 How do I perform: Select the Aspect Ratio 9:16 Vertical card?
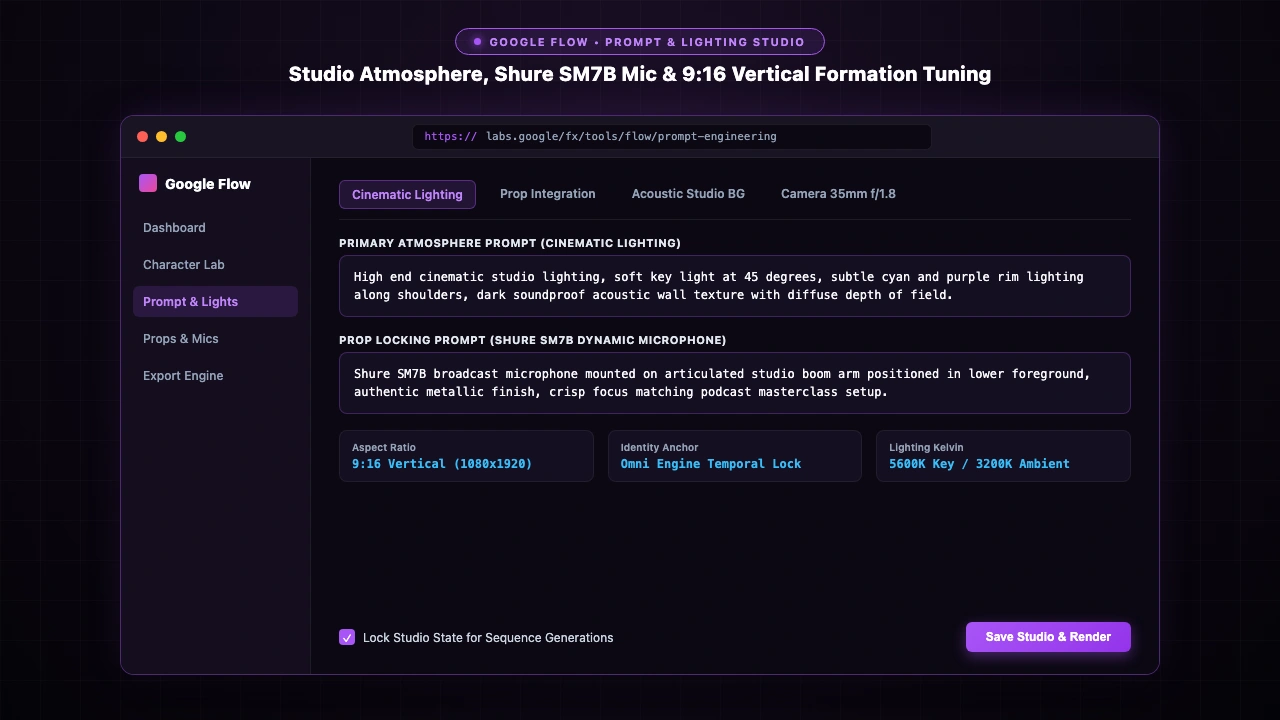click(466, 456)
